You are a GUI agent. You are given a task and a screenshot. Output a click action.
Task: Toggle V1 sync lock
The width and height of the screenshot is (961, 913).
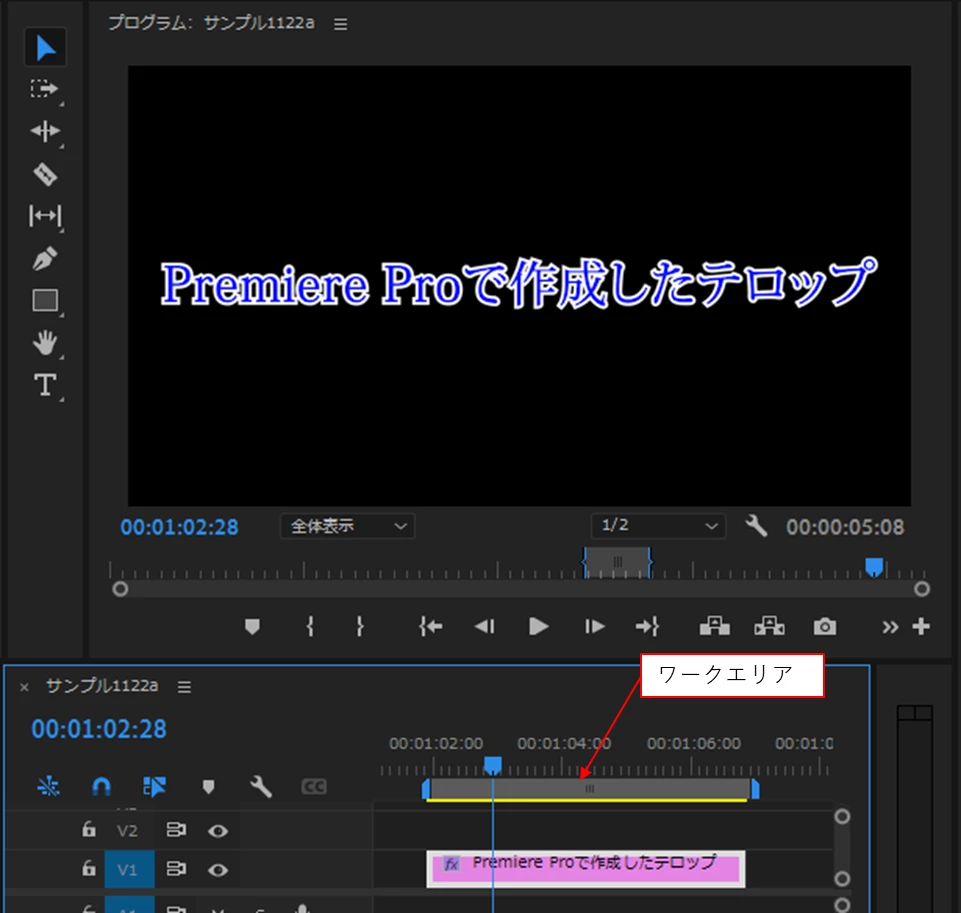(176, 869)
